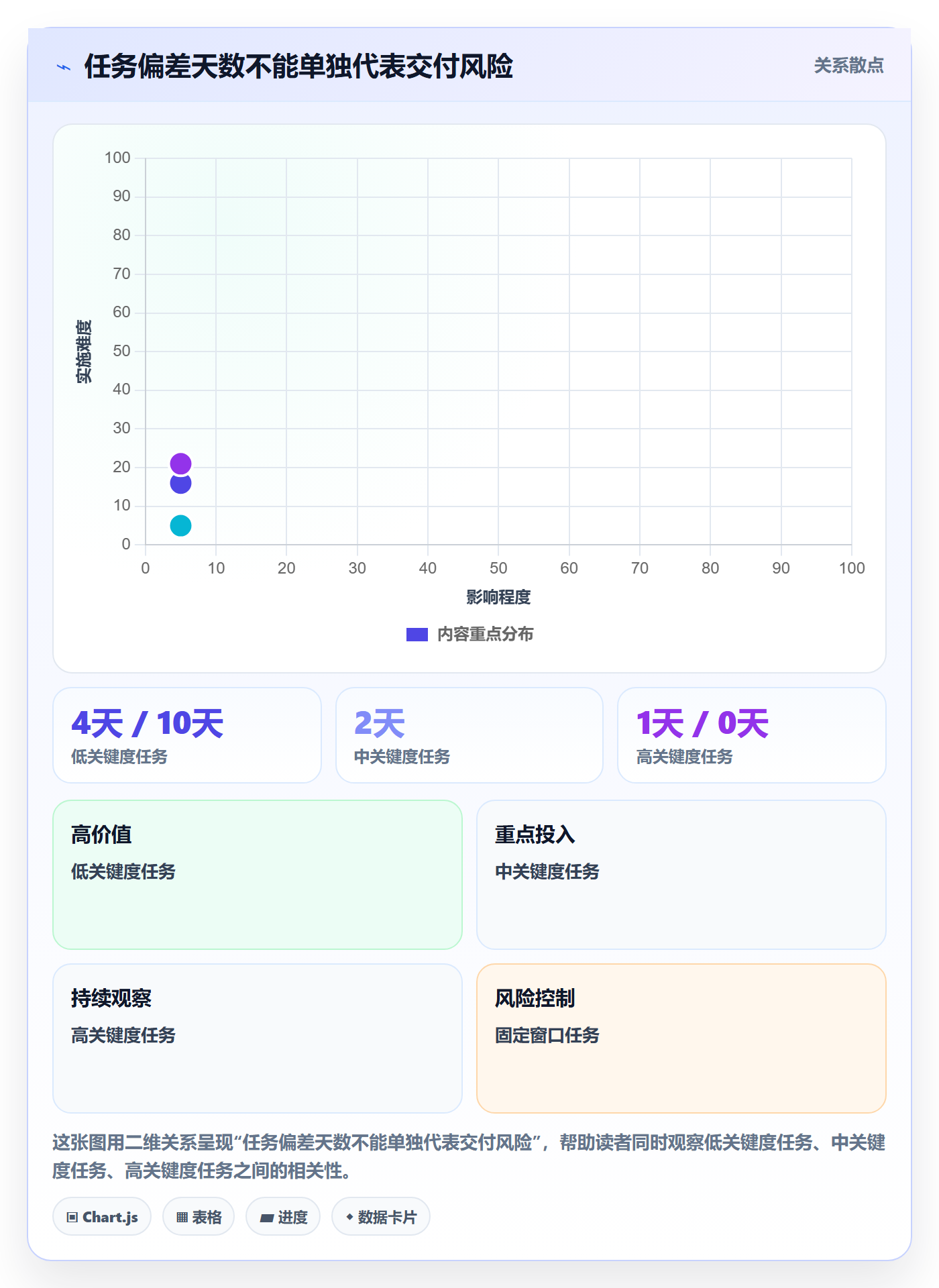Click the 高价值 card heading
The image size is (939, 1288).
[x=101, y=835]
